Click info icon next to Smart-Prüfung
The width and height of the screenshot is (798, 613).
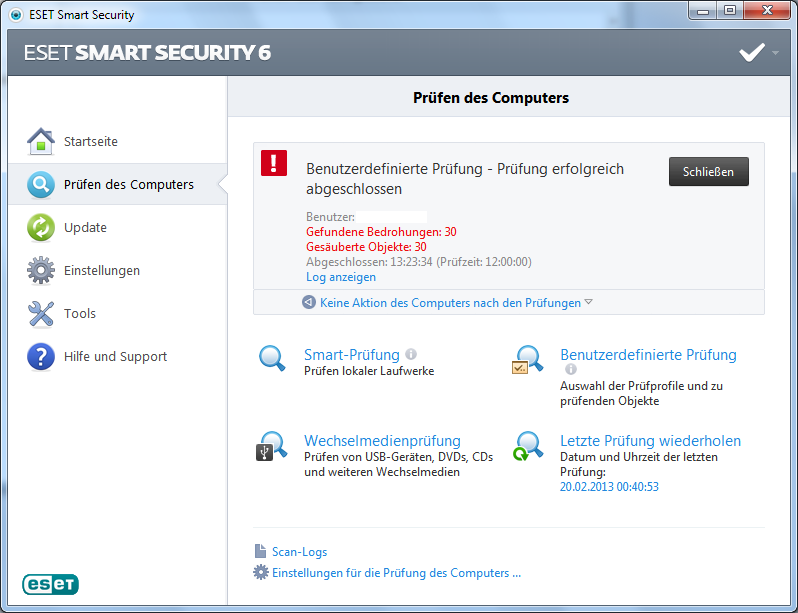[x=411, y=354]
